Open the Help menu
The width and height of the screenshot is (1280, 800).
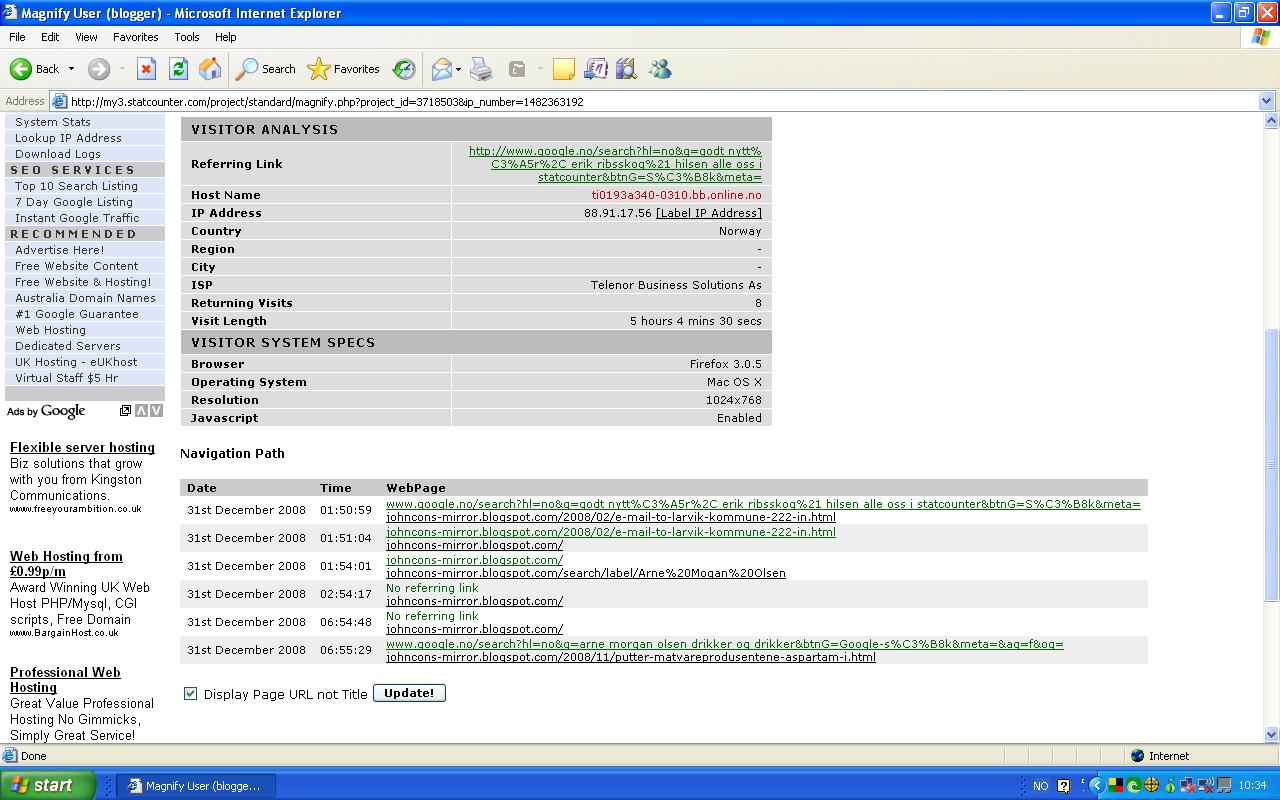[x=226, y=37]
